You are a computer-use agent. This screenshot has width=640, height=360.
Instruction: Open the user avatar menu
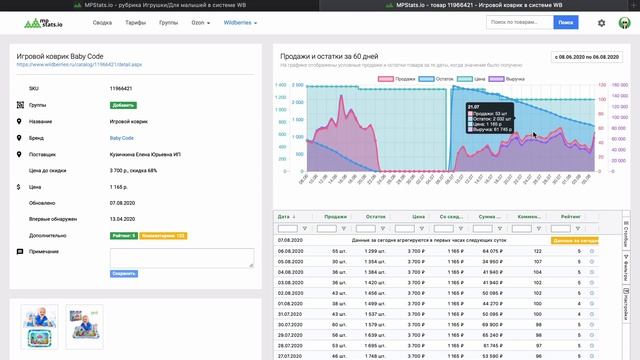point(624,23)
